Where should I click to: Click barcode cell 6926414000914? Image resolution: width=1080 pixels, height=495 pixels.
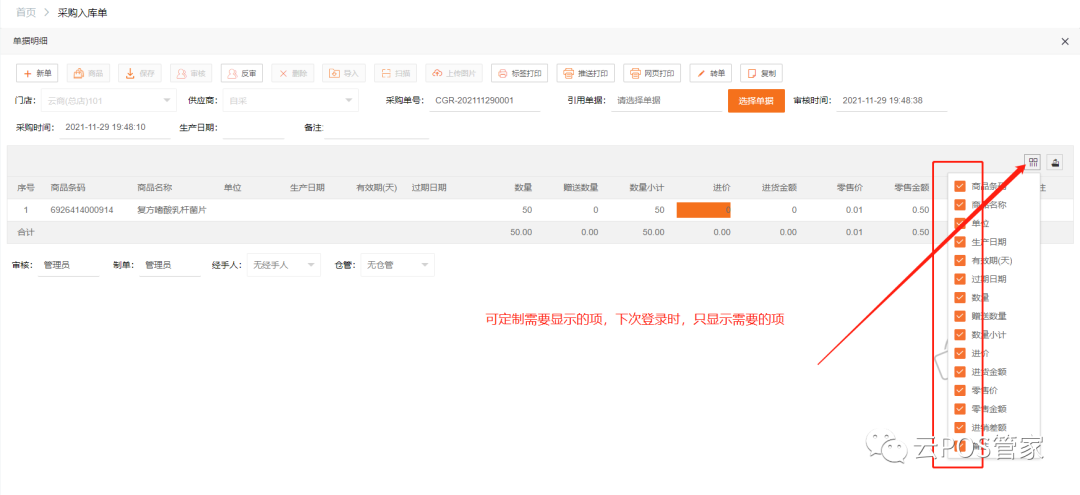click(x=82, y=210)
